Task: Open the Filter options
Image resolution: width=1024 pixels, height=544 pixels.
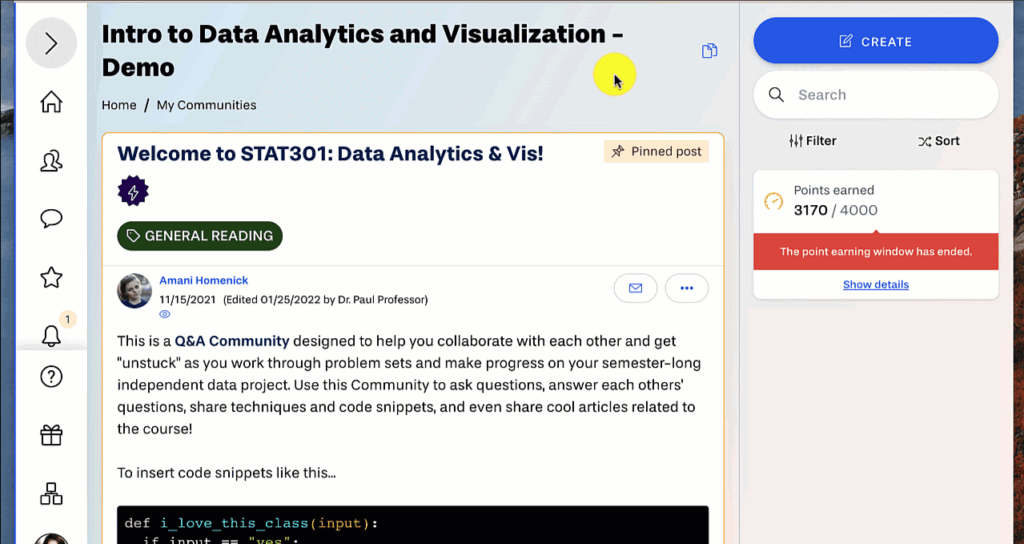Action: tap(812, 141)
